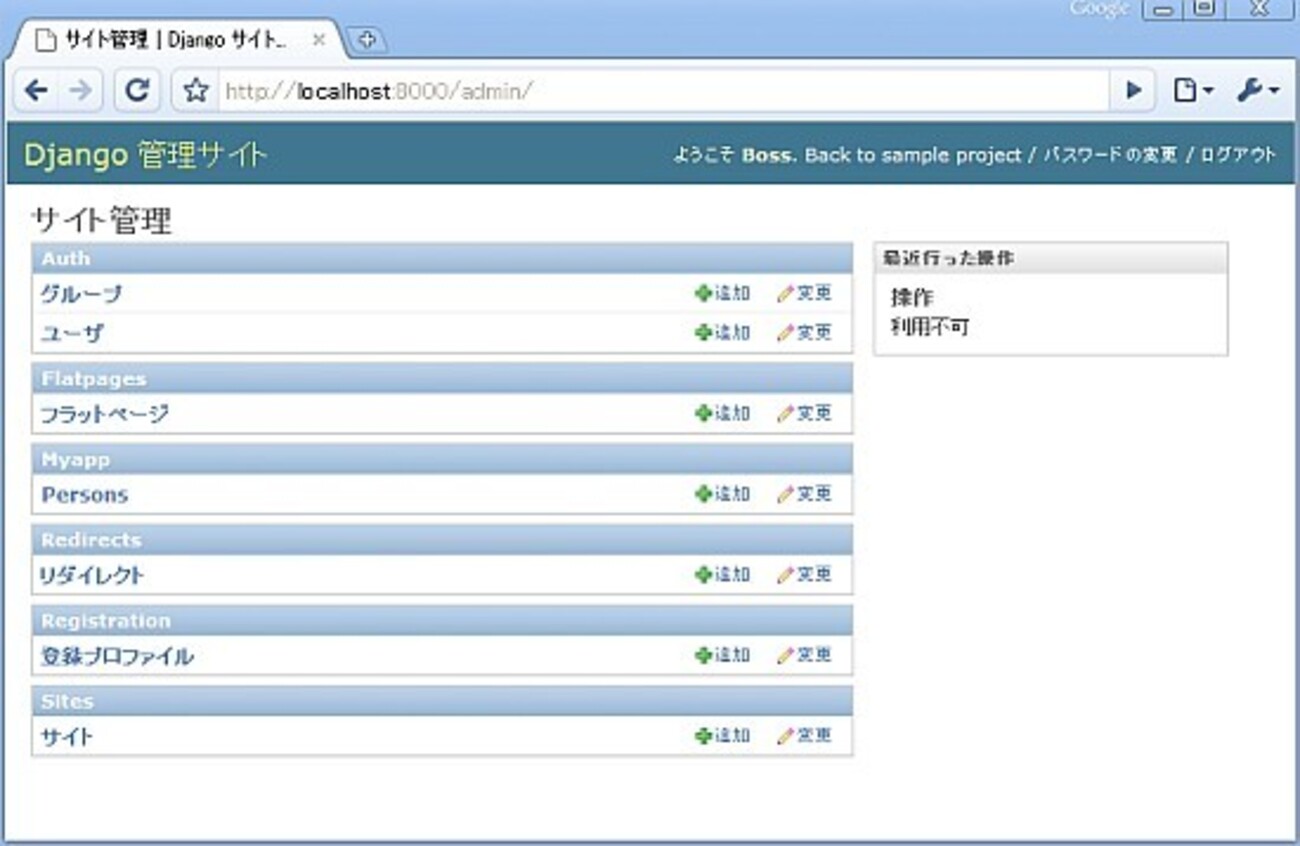The image size is (1300, 846).
Task: Open the フラットページ model link
Action: click(x=105, y=414)
